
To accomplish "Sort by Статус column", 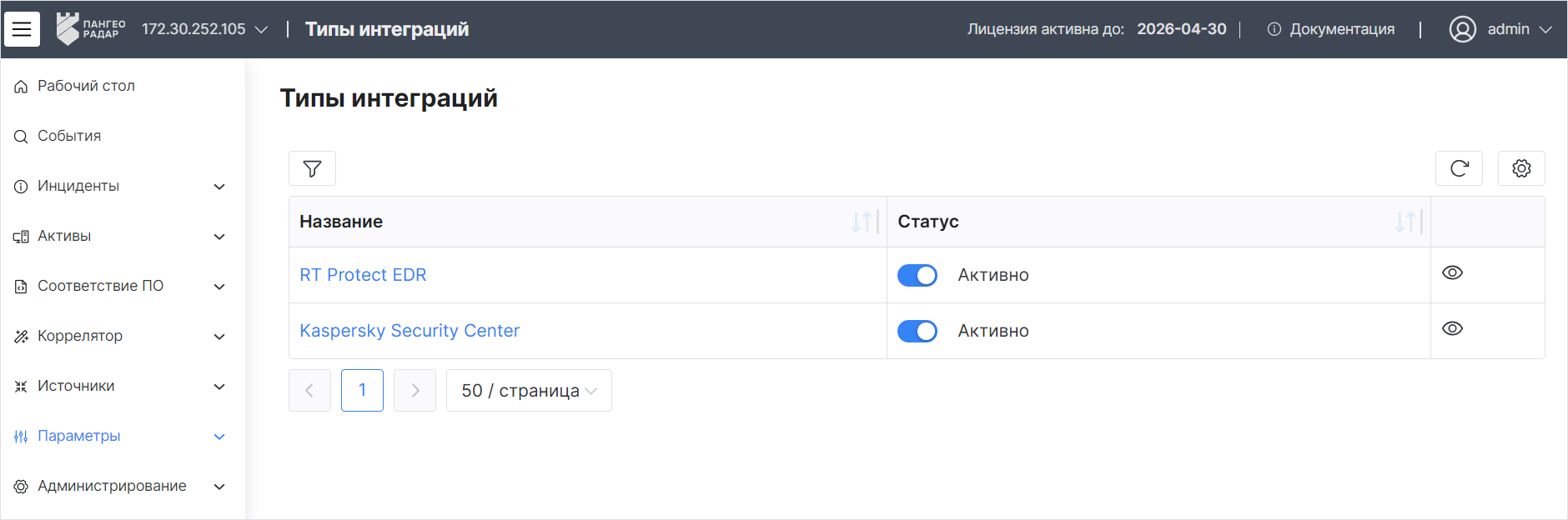I will [x=1405, y=222].
